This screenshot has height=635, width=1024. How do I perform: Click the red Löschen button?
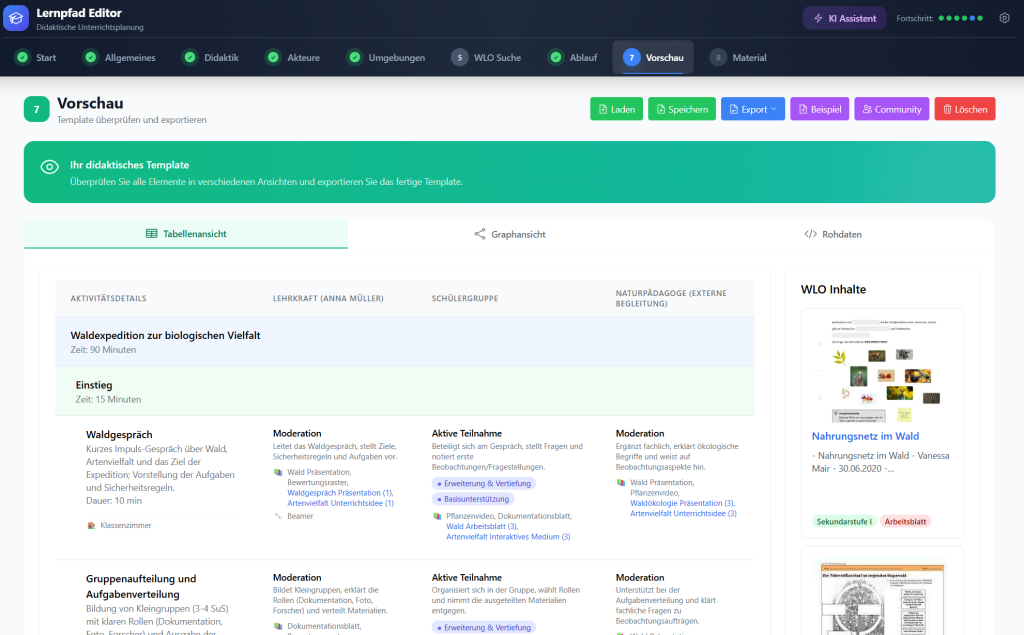(x=965, y=109)
